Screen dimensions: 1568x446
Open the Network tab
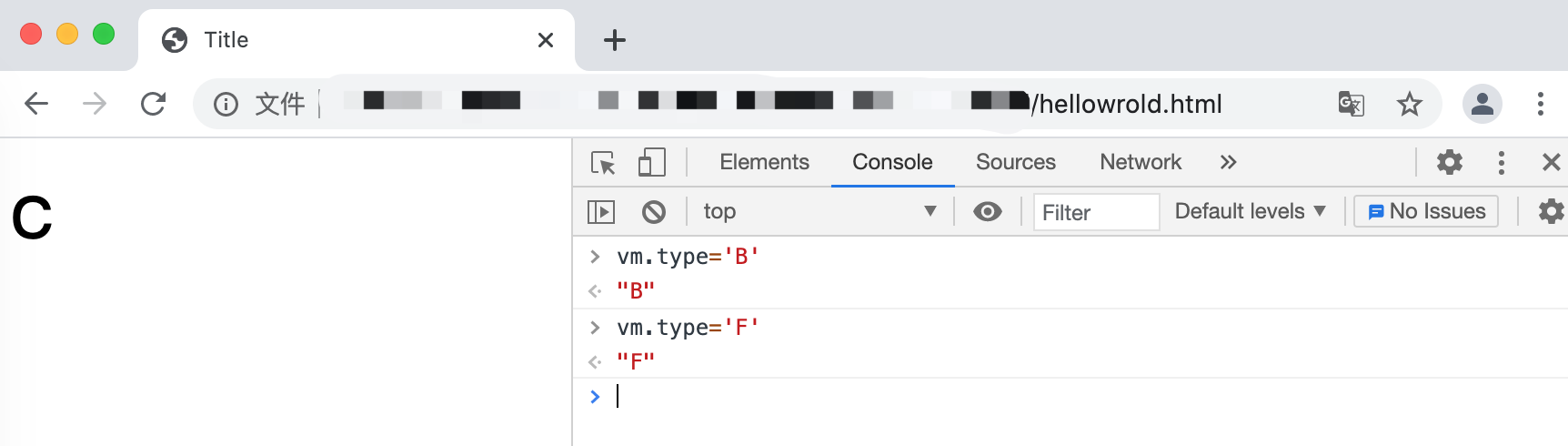[1140, 163]
